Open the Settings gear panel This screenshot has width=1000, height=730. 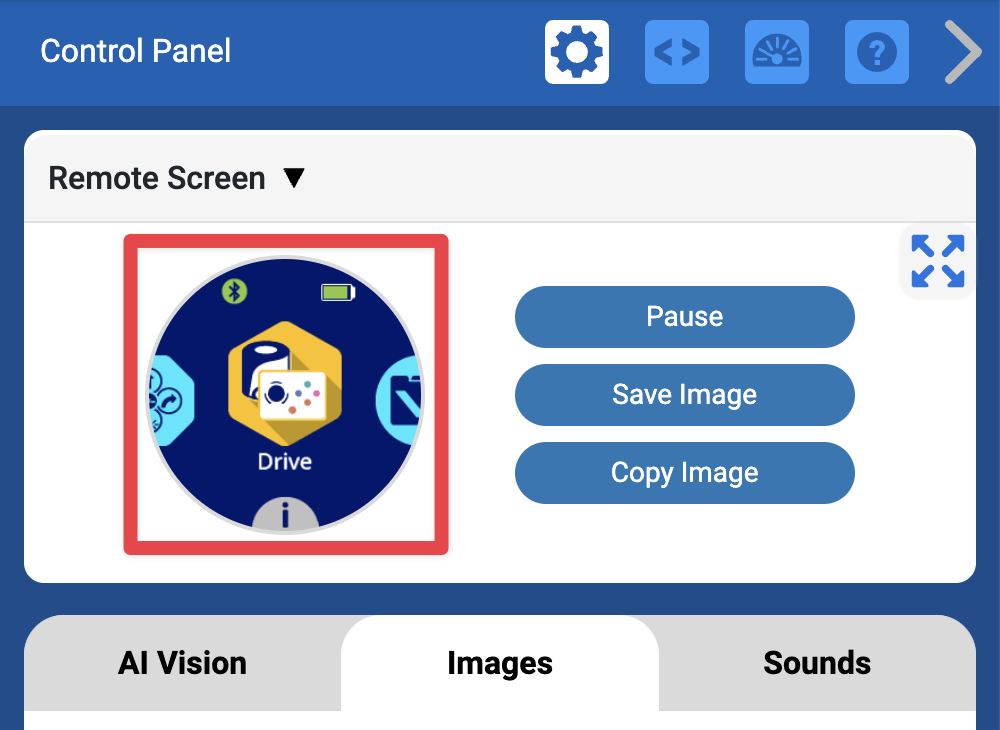point(576,52)
